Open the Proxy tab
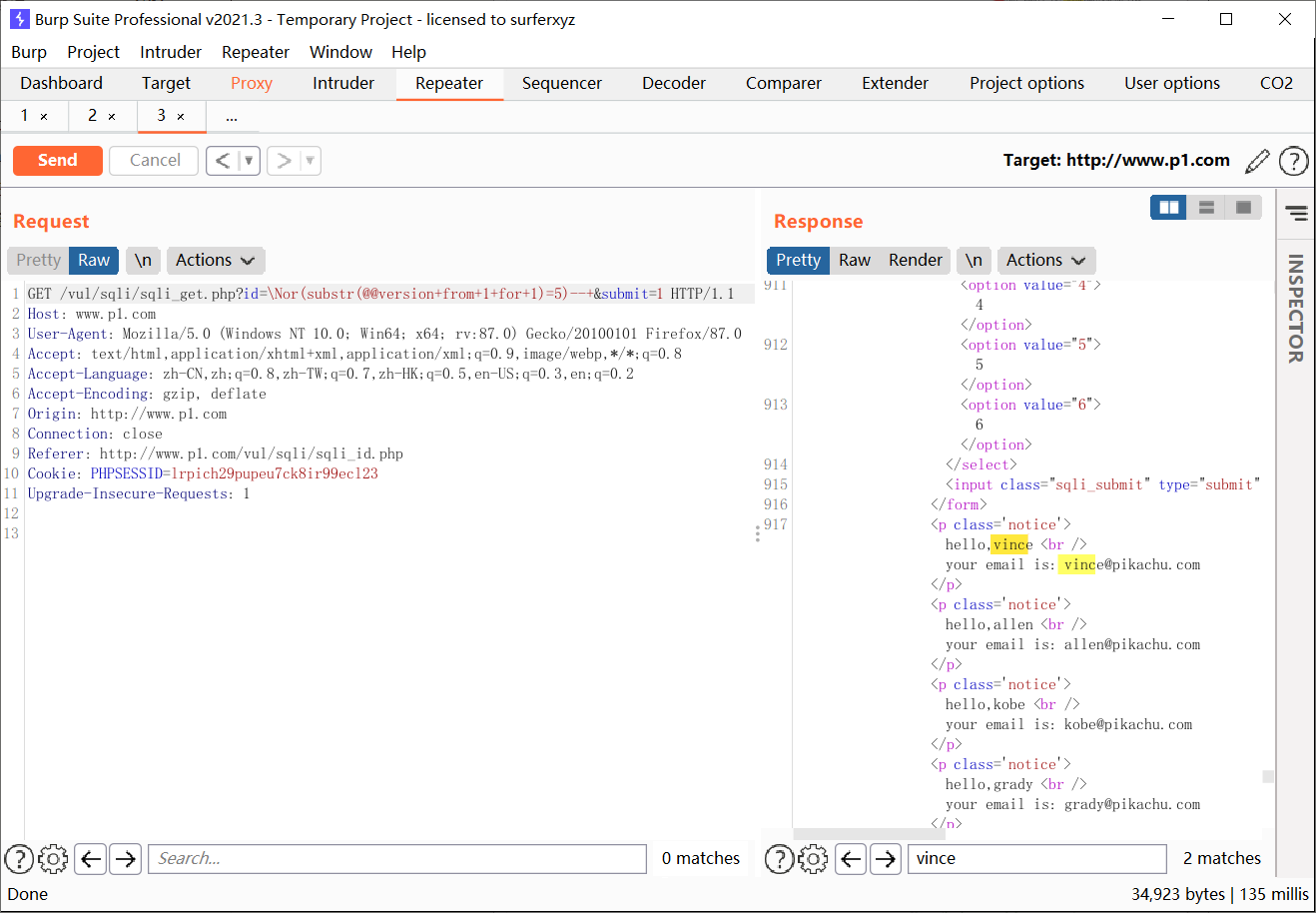 click(252, 84)
